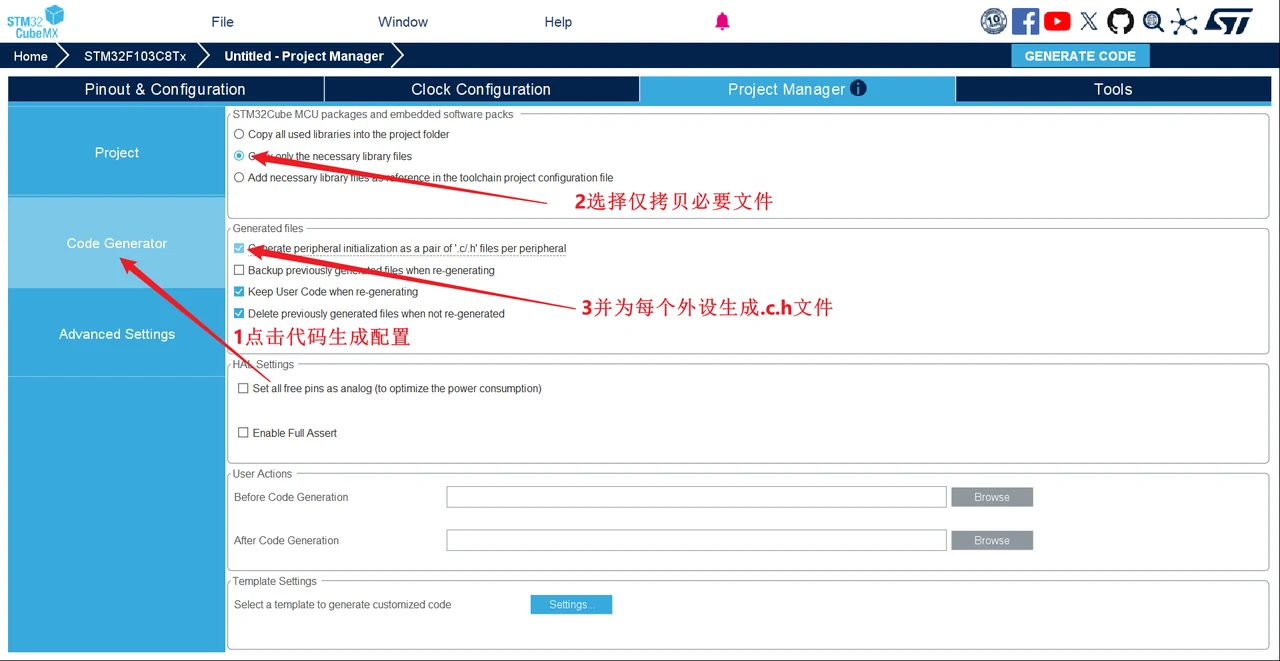
Task: Browse for Before Code Generation action
Action: (992, 497)
